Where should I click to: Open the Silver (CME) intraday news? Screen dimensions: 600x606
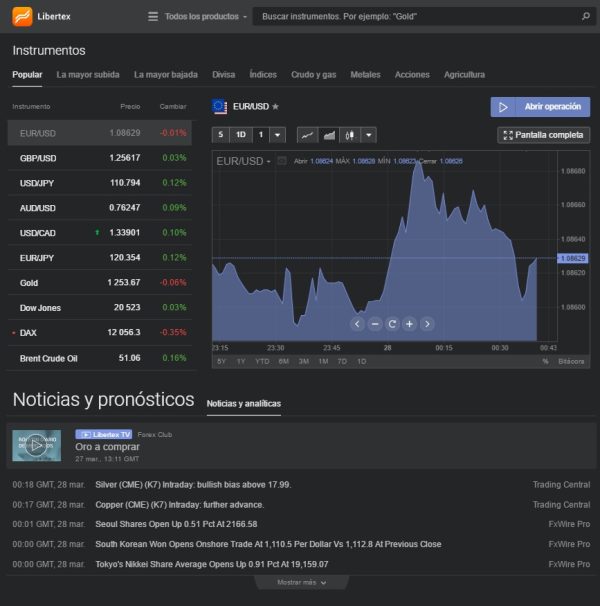pos(193,485)
